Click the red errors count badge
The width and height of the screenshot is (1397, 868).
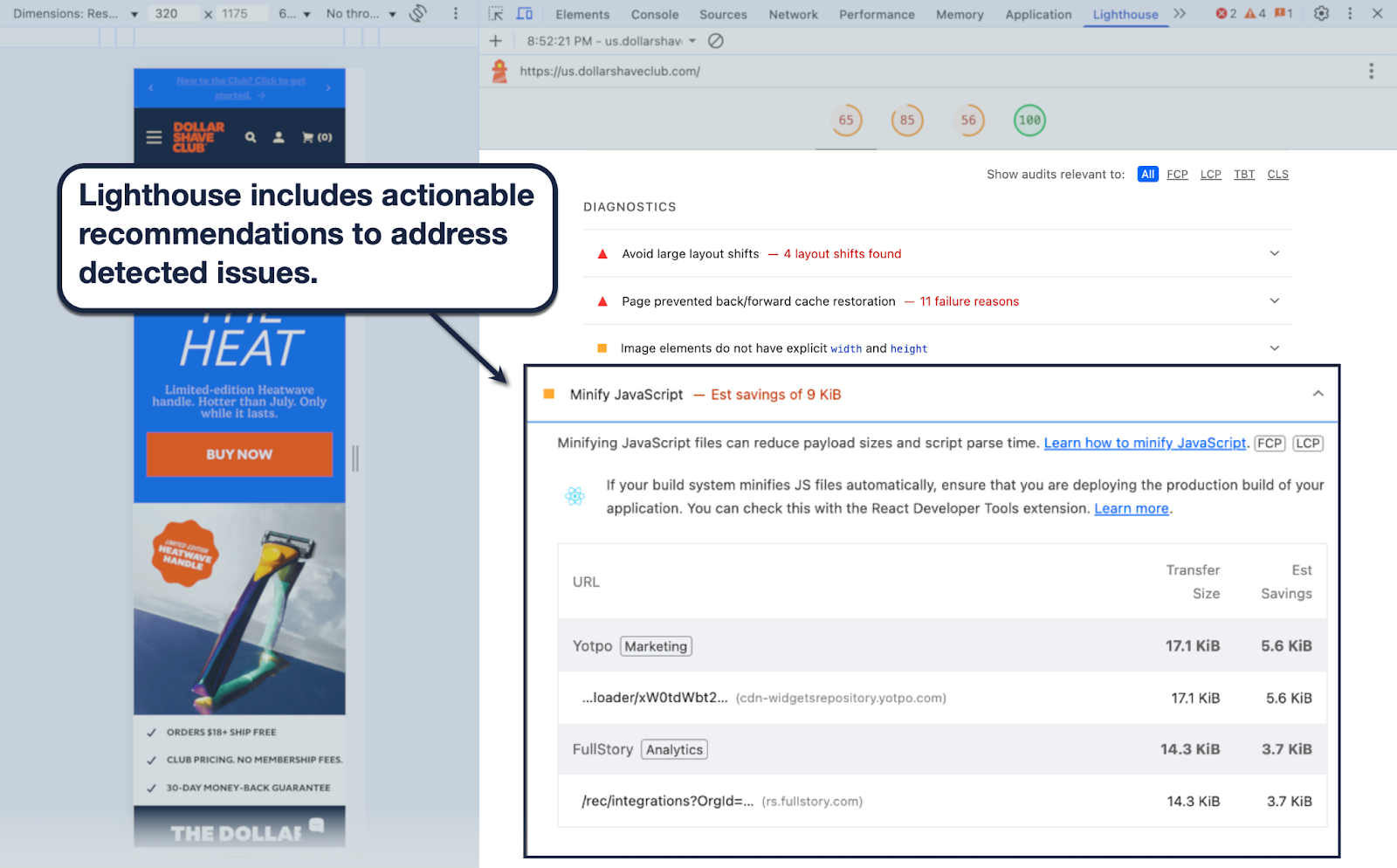coord(1226,14)
